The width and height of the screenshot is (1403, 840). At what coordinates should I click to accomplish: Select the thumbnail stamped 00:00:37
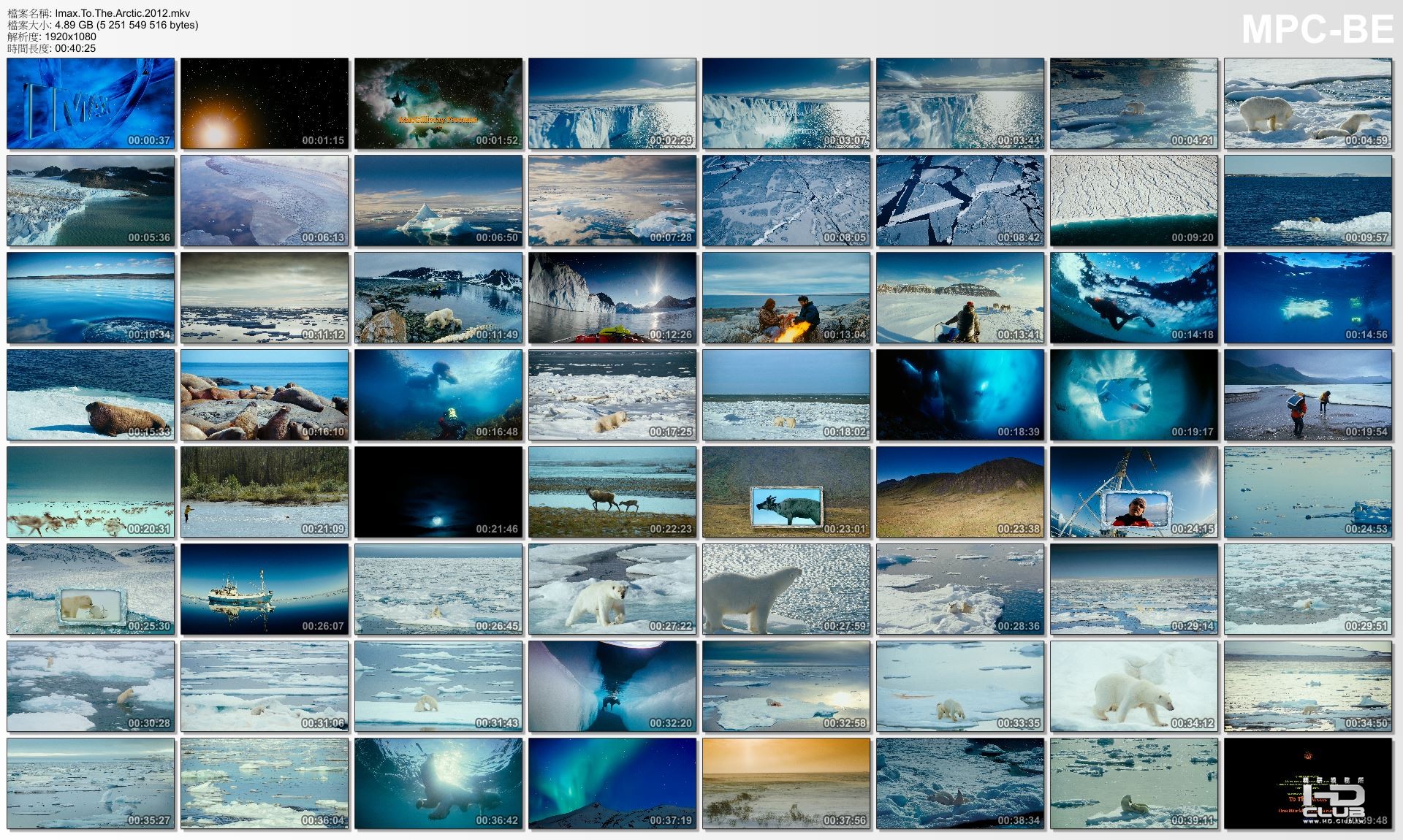click(x=91, y=104)
